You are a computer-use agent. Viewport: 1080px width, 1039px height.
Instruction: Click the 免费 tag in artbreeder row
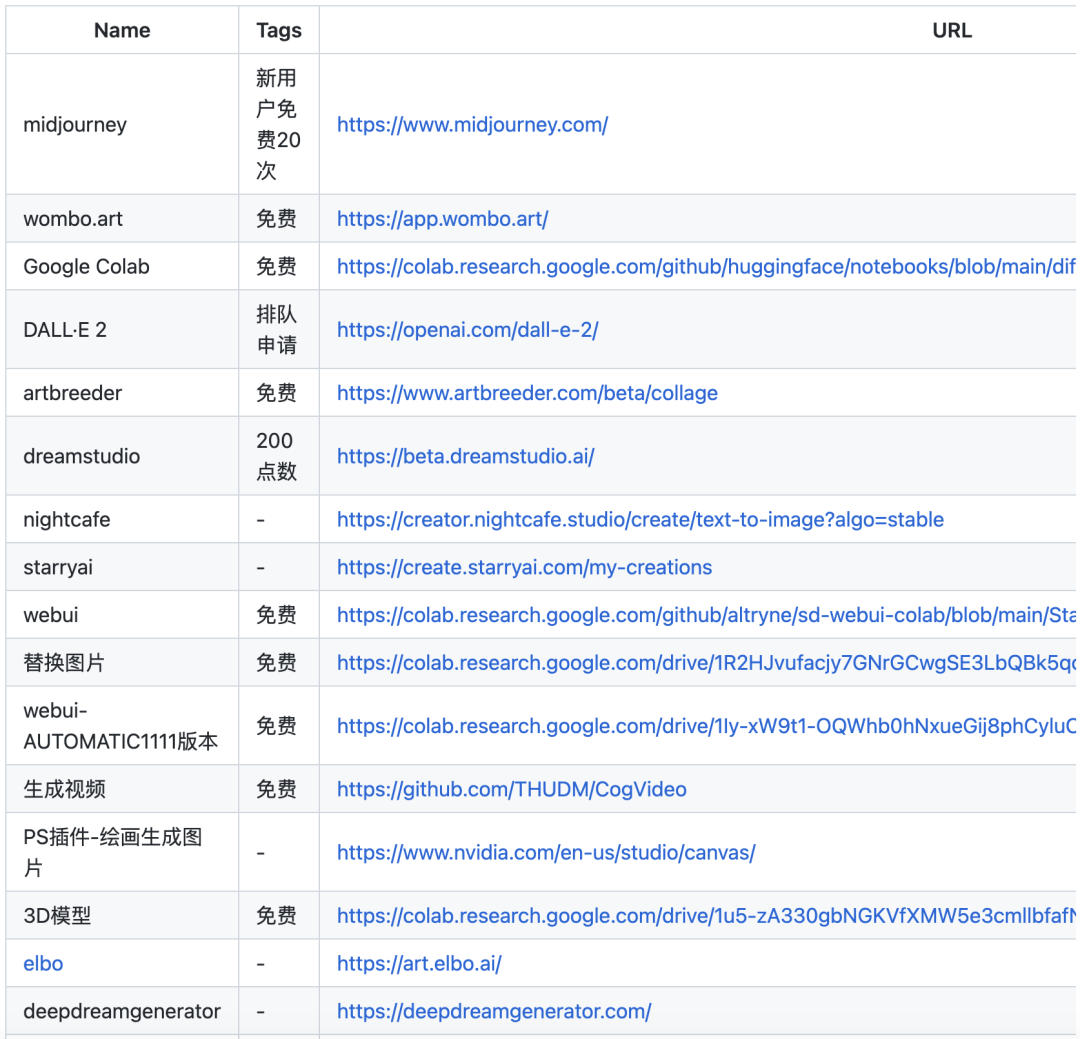277,393
